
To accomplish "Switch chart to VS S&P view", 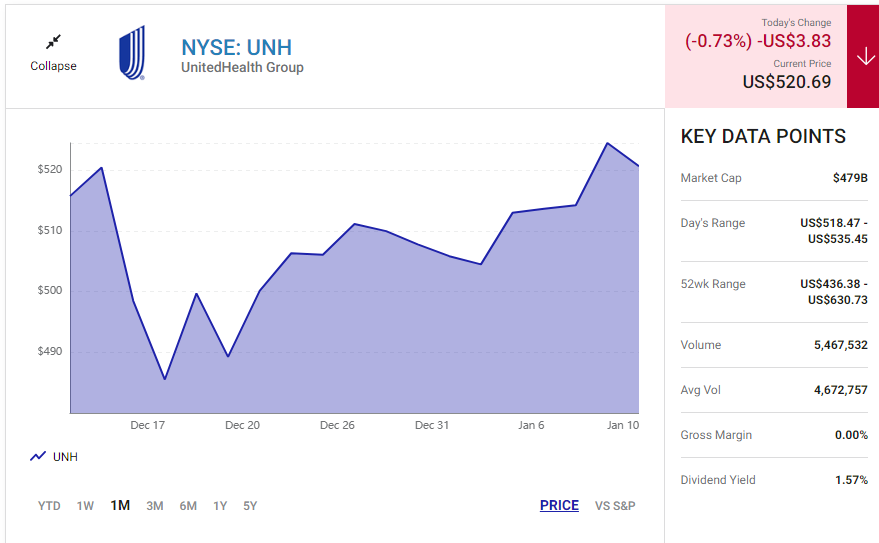I will tap(615, 506).
